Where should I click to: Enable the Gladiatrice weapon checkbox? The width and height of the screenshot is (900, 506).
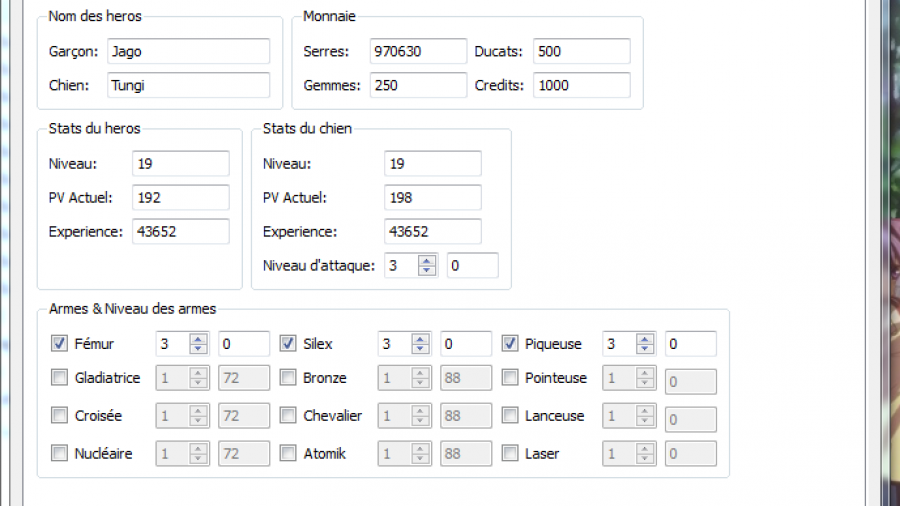pos(59,378)
